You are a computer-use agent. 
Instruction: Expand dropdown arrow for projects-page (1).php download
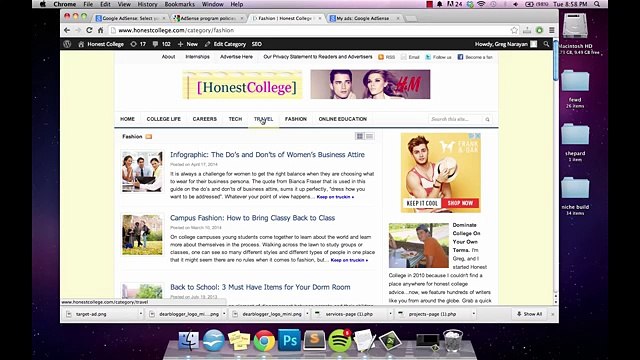pos(473,314)
